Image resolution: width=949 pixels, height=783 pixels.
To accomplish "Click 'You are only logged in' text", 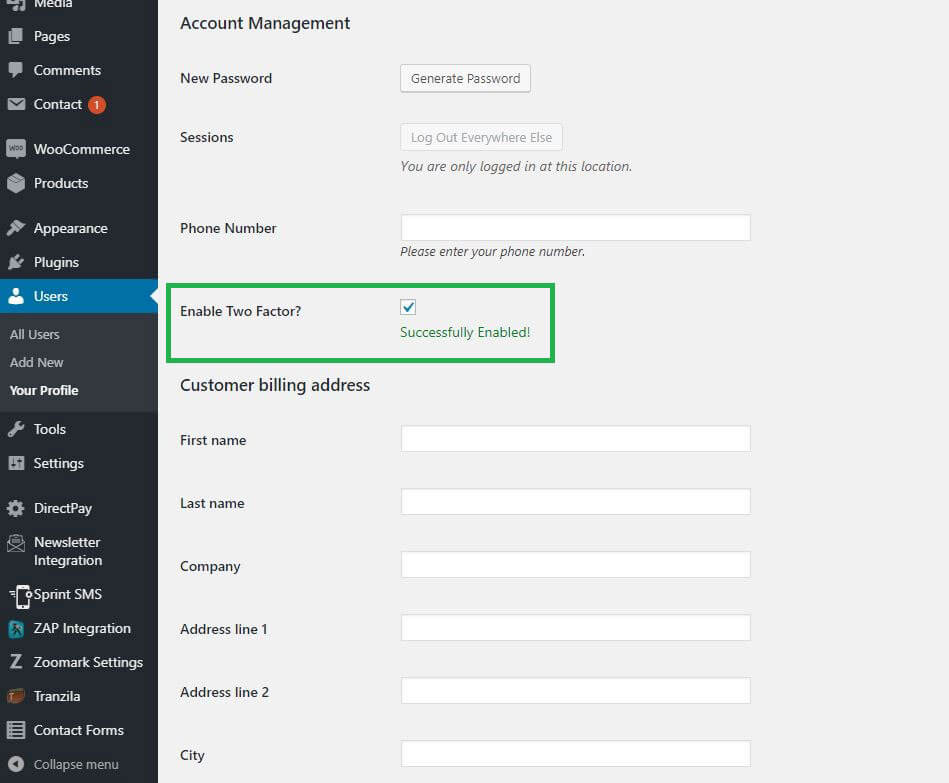I will click(x=516, y=166).
